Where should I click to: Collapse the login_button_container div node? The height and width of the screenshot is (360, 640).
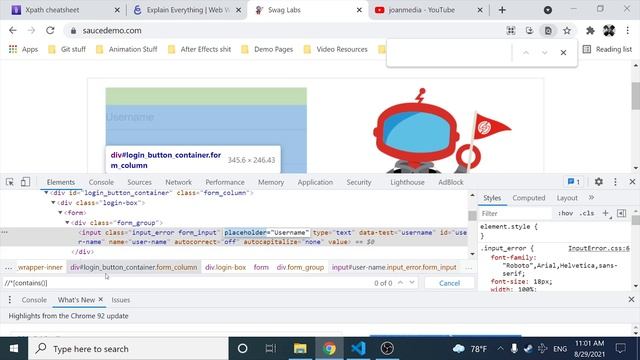(x=46, y=193)
